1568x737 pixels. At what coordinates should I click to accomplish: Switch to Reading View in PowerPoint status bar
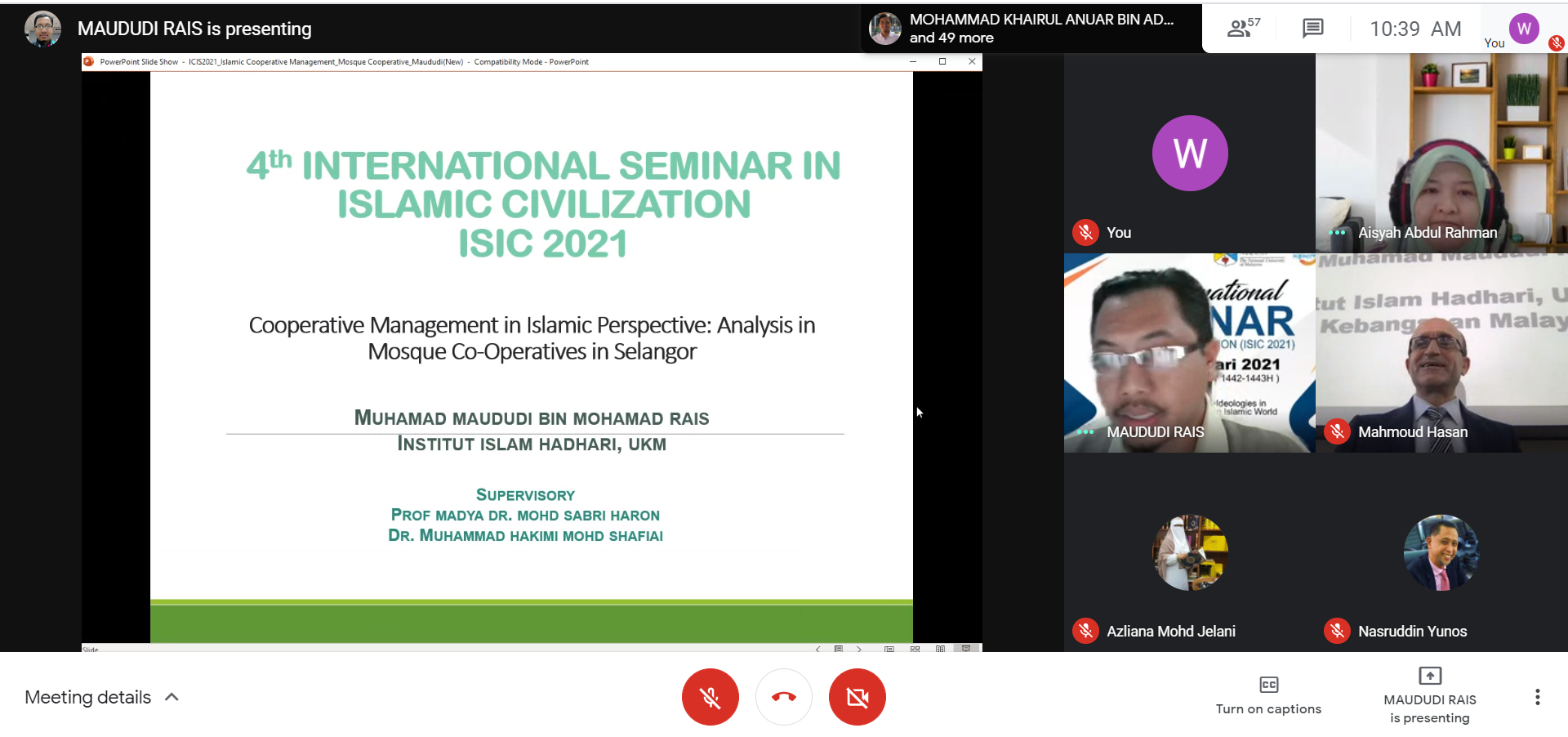(940, 649)
